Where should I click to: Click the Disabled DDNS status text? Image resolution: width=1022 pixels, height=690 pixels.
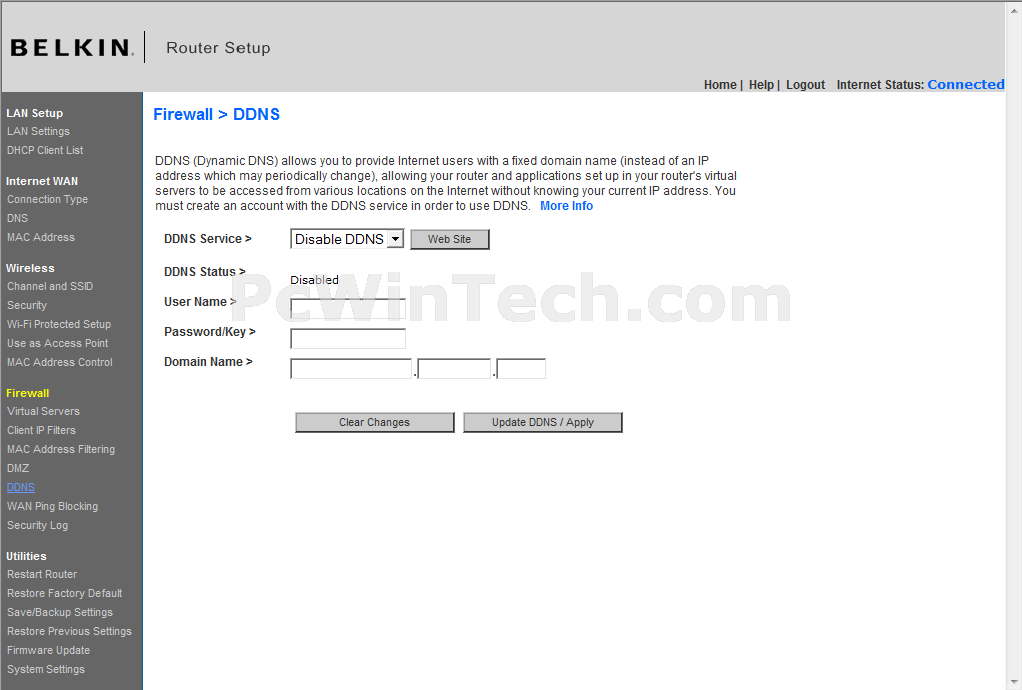point(314,280)
